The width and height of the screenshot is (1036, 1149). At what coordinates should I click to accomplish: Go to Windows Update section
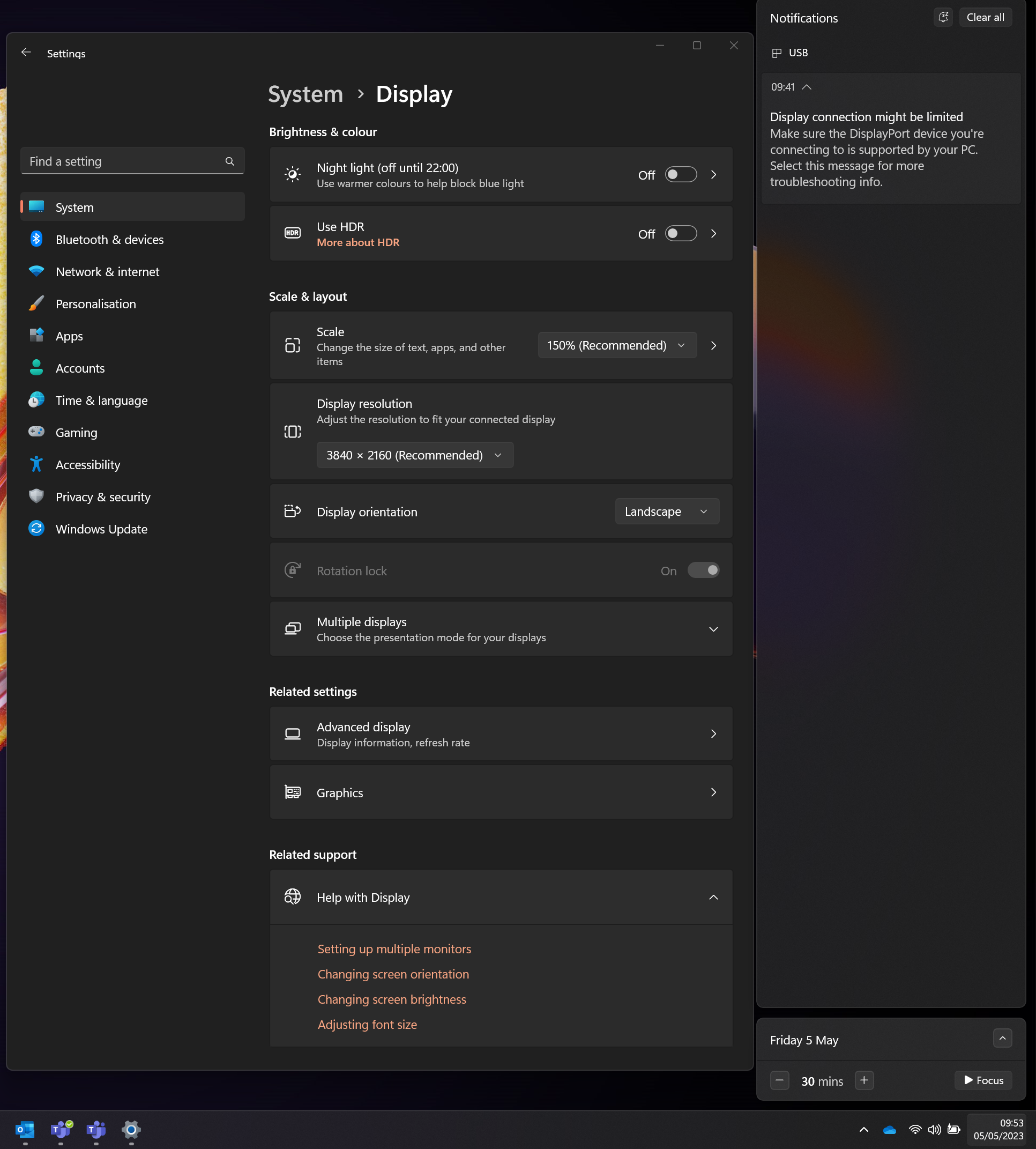[x=101, y=530]
